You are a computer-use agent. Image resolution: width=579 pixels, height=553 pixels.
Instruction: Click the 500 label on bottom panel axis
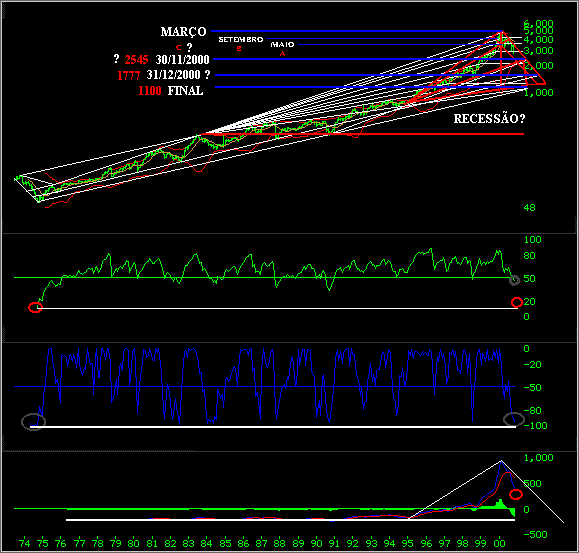pyautogui.click(x=532, y=484)
